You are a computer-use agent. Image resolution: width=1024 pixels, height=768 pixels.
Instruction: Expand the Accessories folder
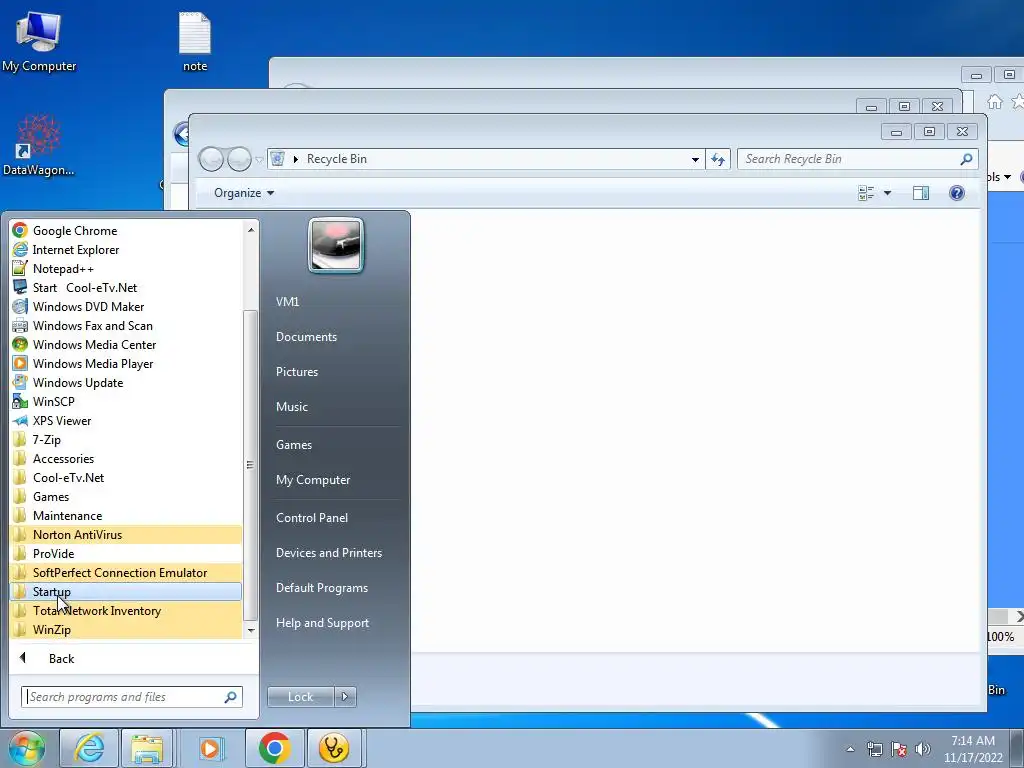click(126, 458)
